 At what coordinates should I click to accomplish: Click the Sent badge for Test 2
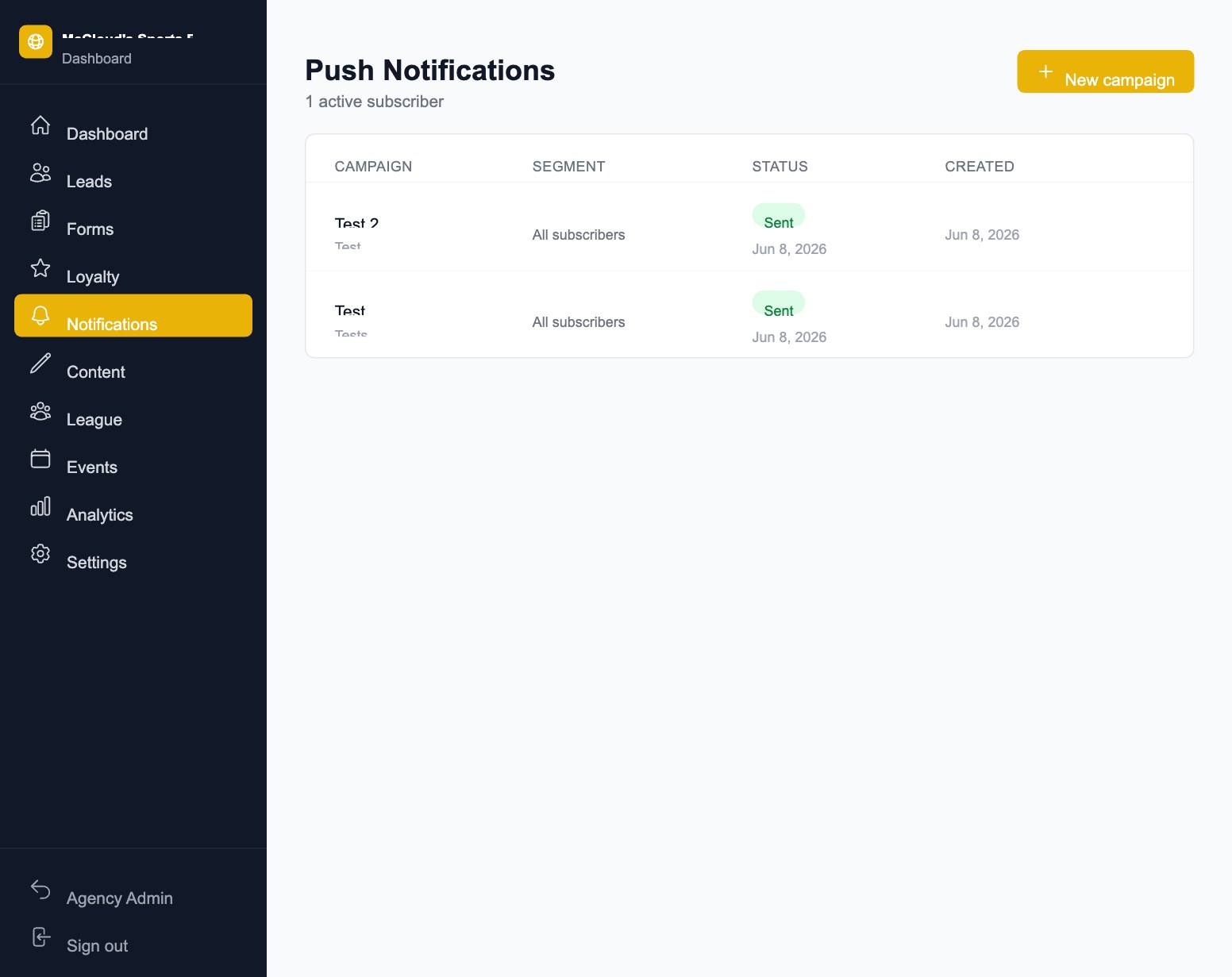tap(779, 216)
